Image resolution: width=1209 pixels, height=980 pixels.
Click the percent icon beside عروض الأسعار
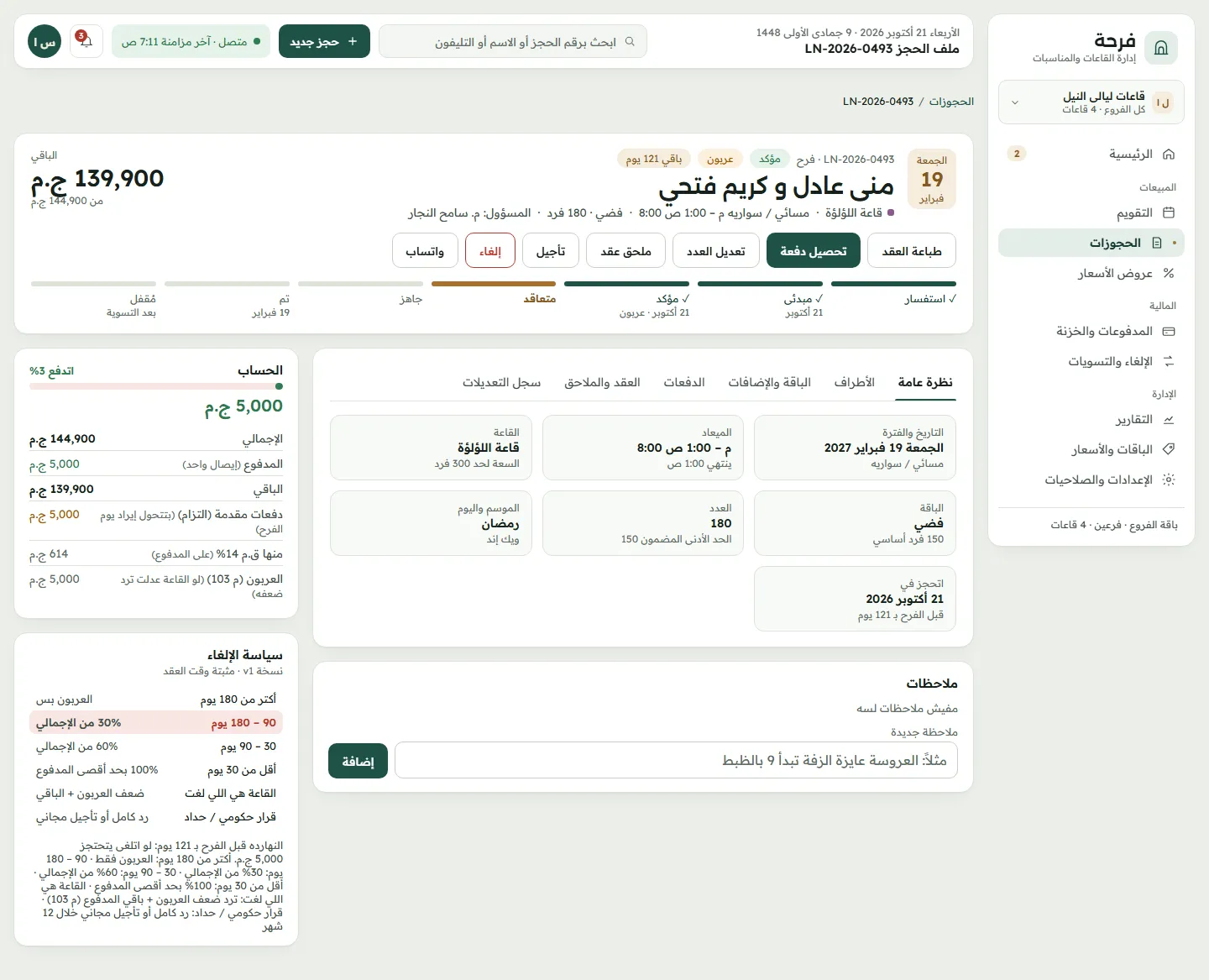coord(1169,274)
